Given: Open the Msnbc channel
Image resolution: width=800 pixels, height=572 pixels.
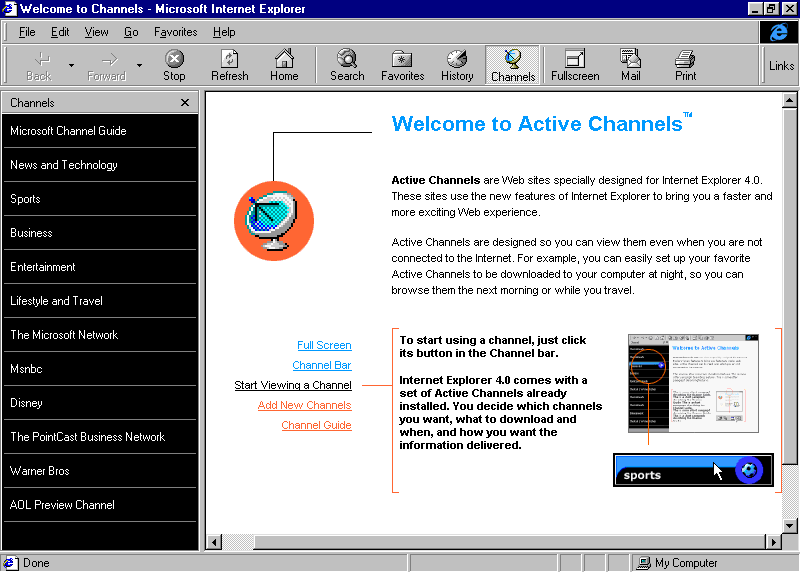Looking at the screenshot, I should (x=100, y=369).
